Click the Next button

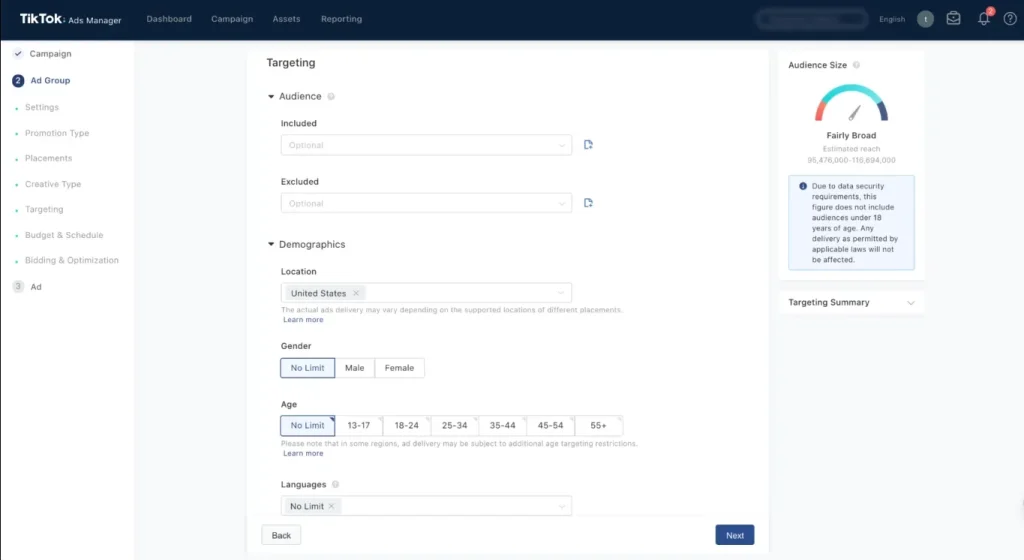click(x=735, y=535)
